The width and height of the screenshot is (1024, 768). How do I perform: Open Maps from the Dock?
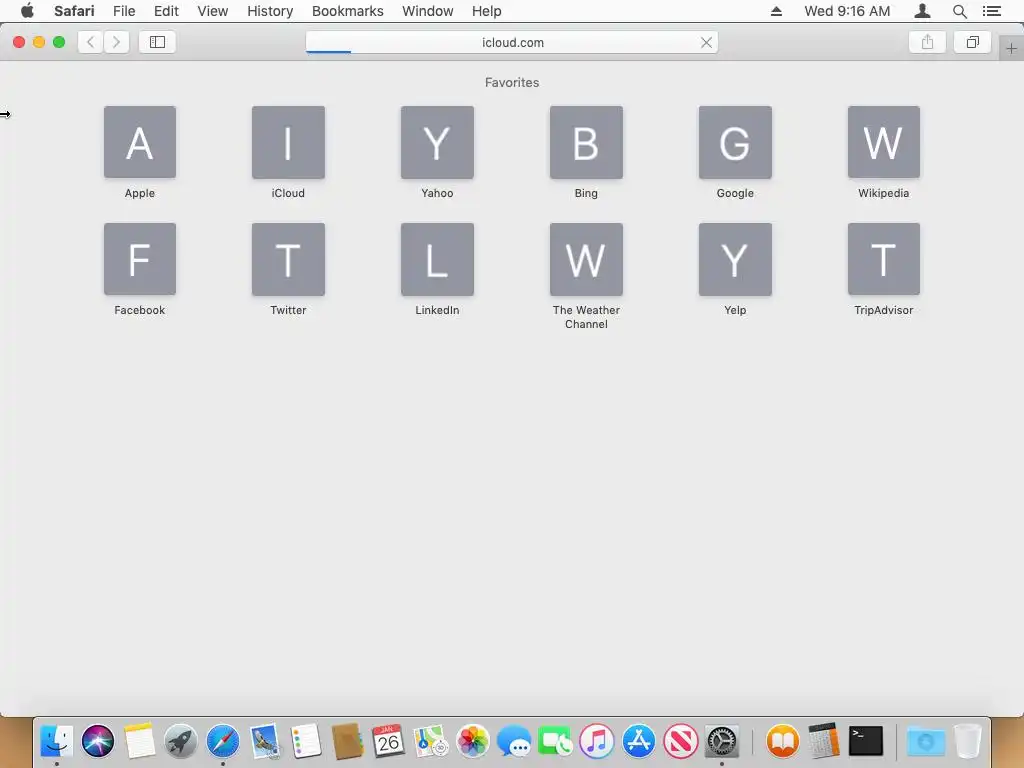pos(430,741)
